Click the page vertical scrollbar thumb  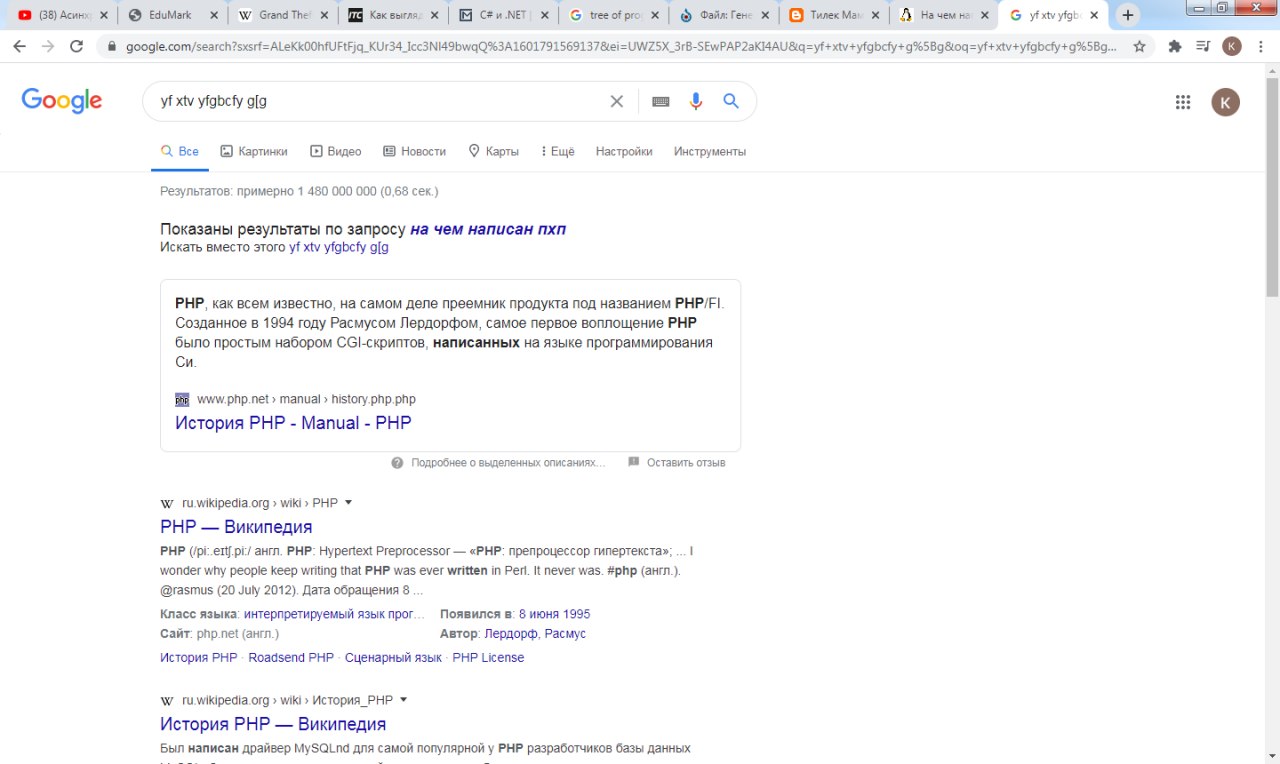1272,187
